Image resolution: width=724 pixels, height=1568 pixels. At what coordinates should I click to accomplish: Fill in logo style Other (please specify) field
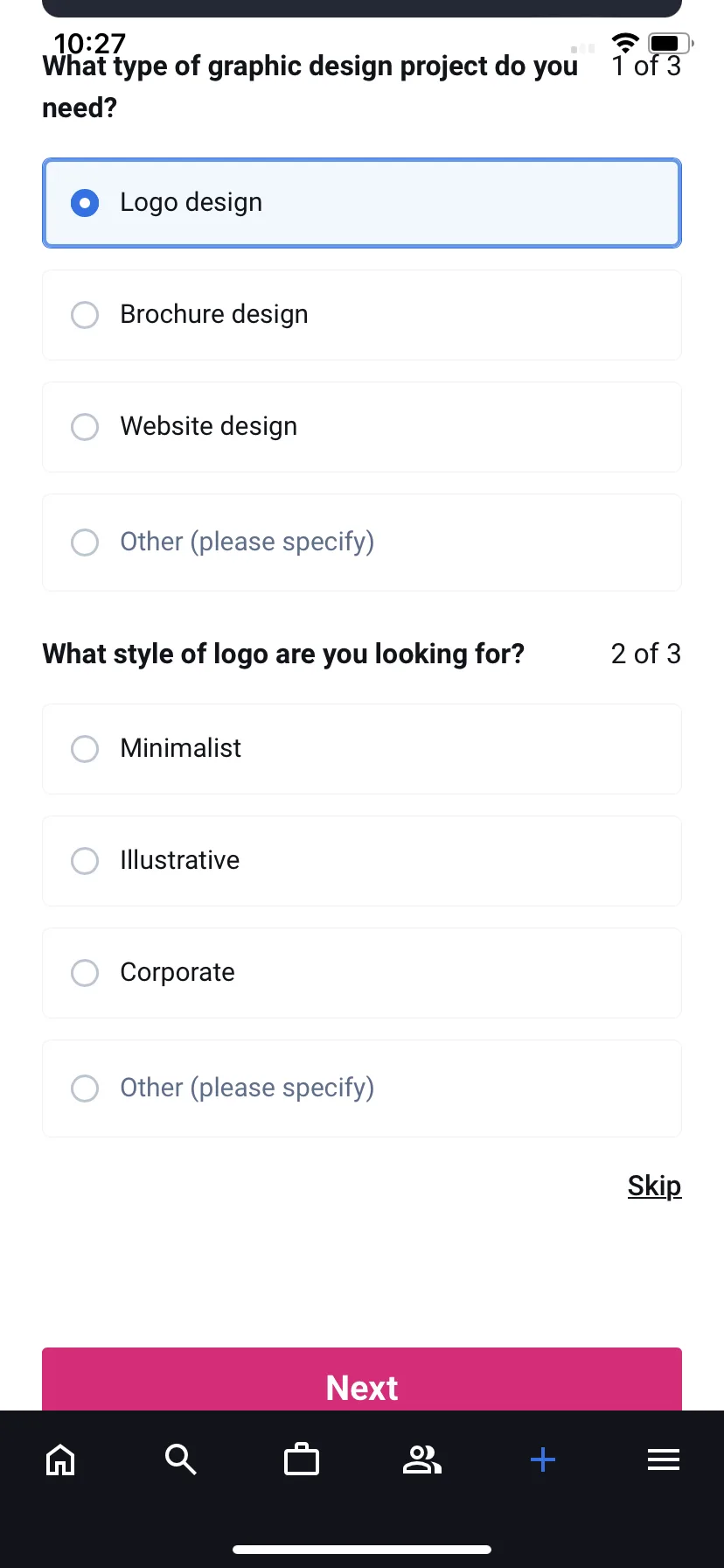click(x=362, y=1088)
